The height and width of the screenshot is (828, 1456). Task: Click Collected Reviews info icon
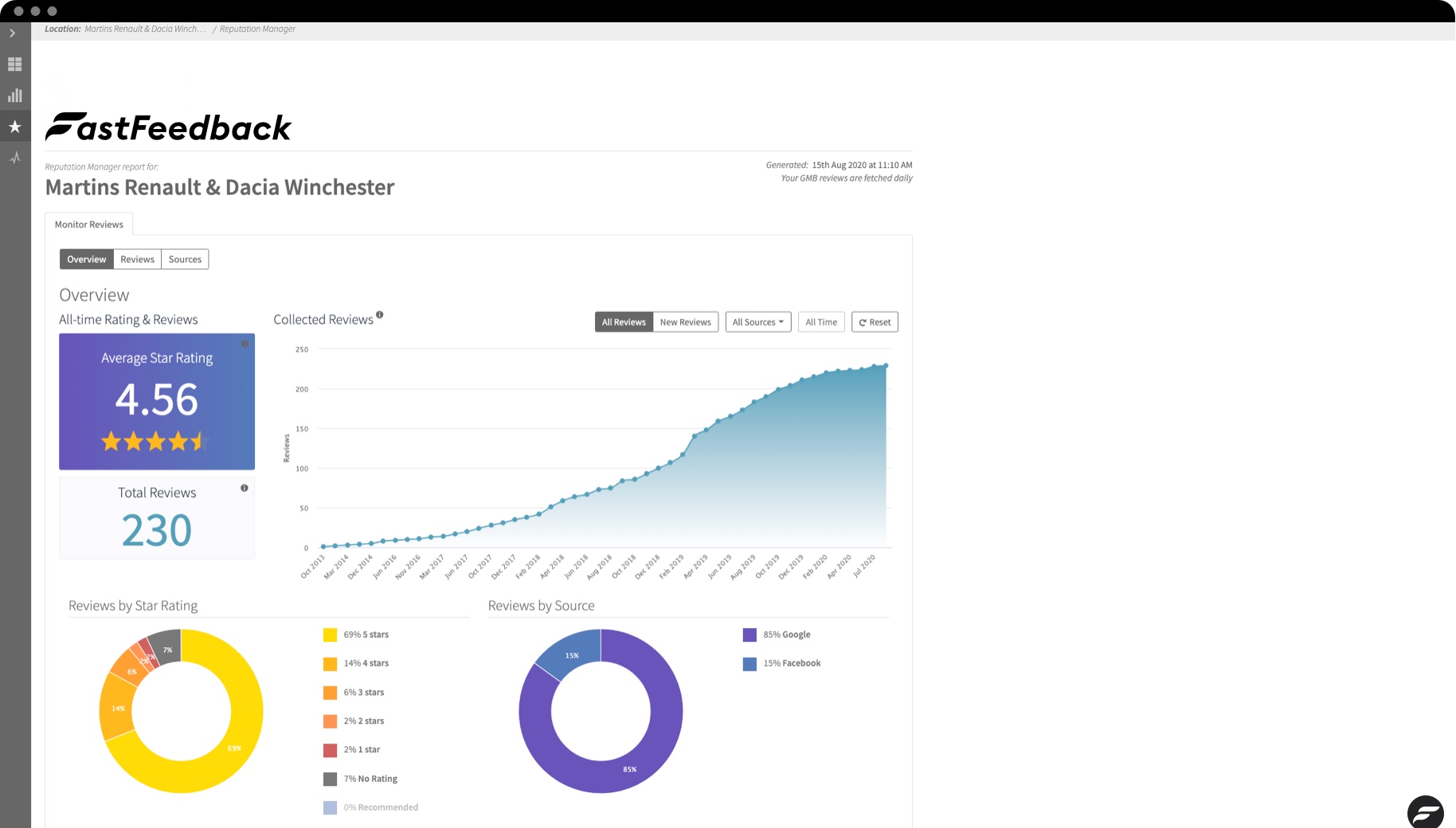click(x=380, y=314)
